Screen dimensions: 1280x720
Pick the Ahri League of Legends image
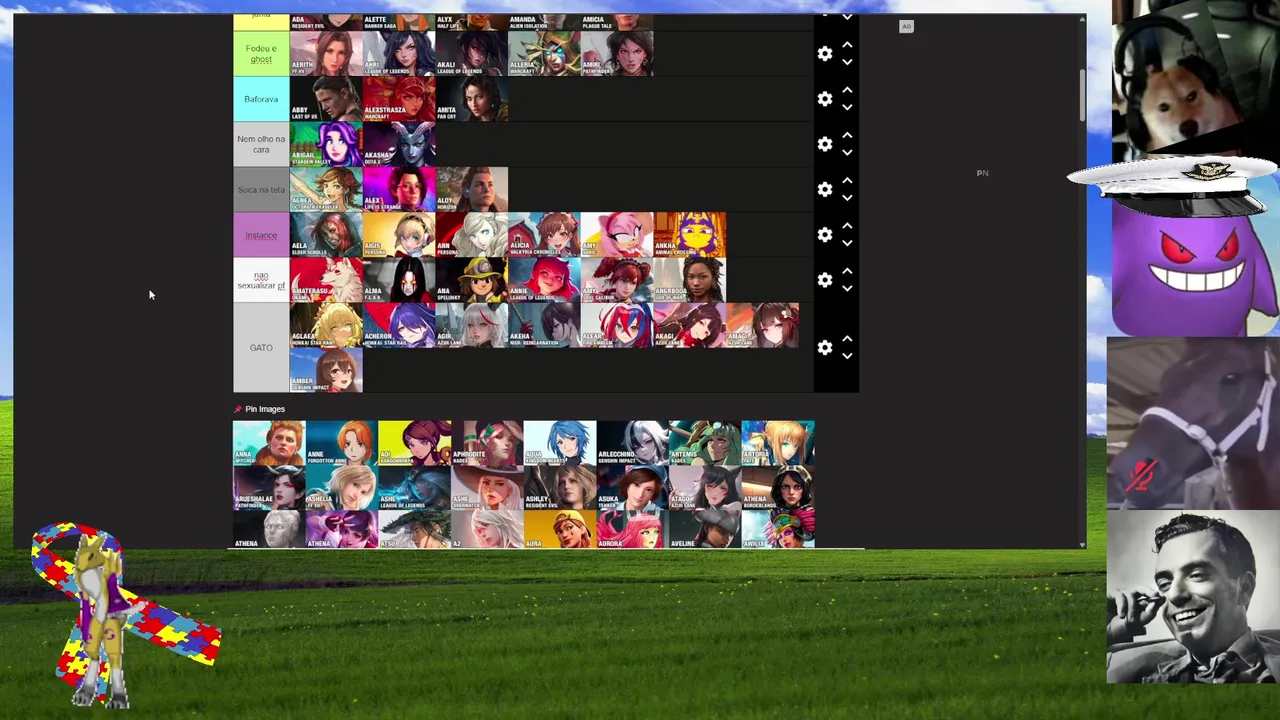pyautogui.click(x=399, y=54)
